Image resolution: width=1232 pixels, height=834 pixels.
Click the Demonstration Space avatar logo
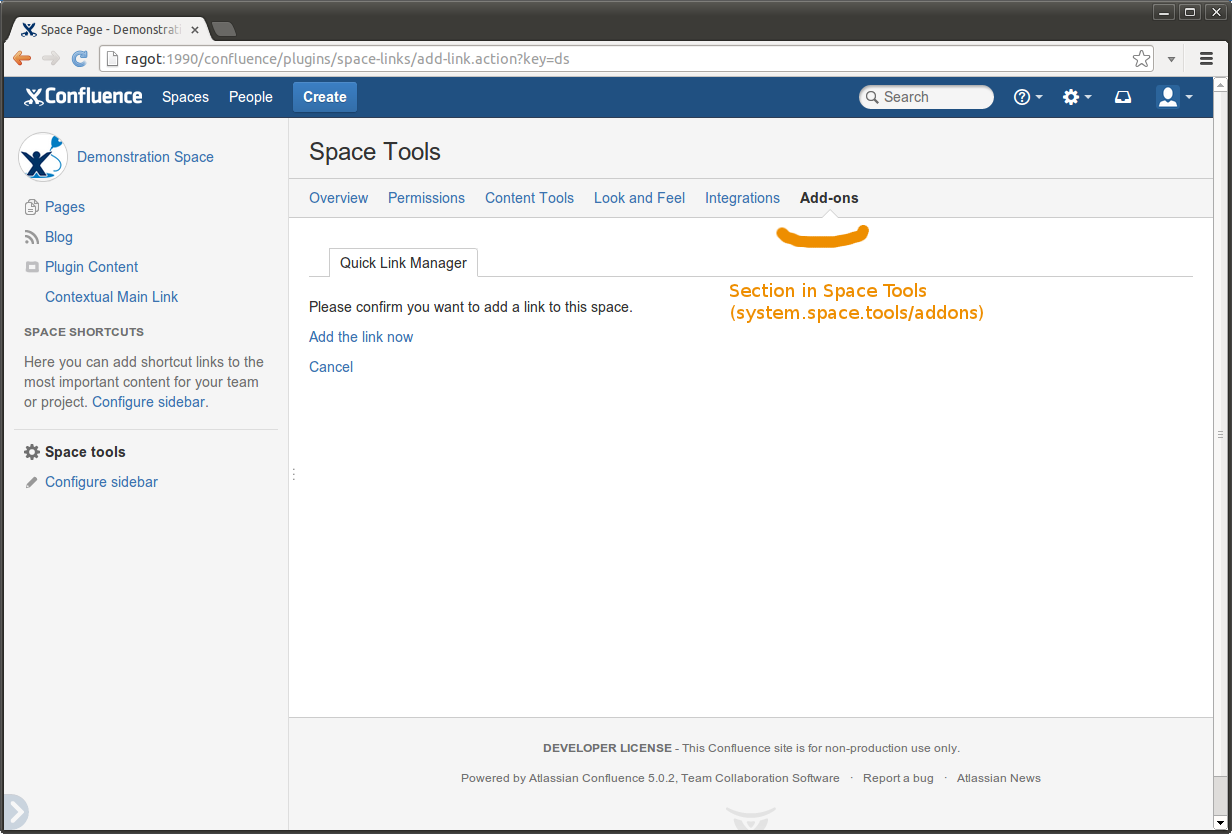pyautogui.click(x=43, y=157)
